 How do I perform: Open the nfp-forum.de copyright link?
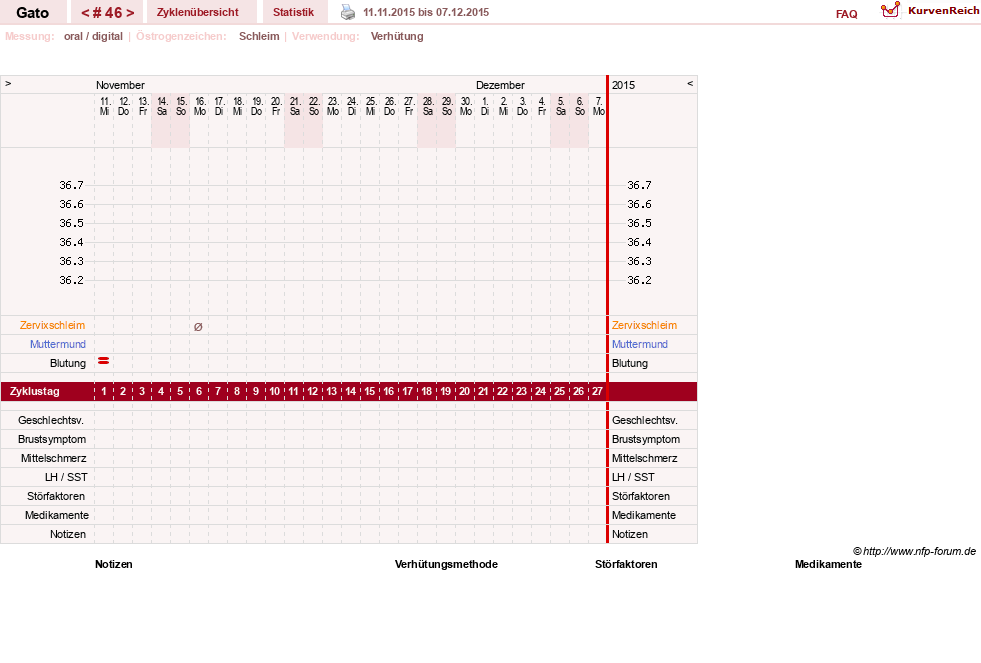(x=915, y=551)
